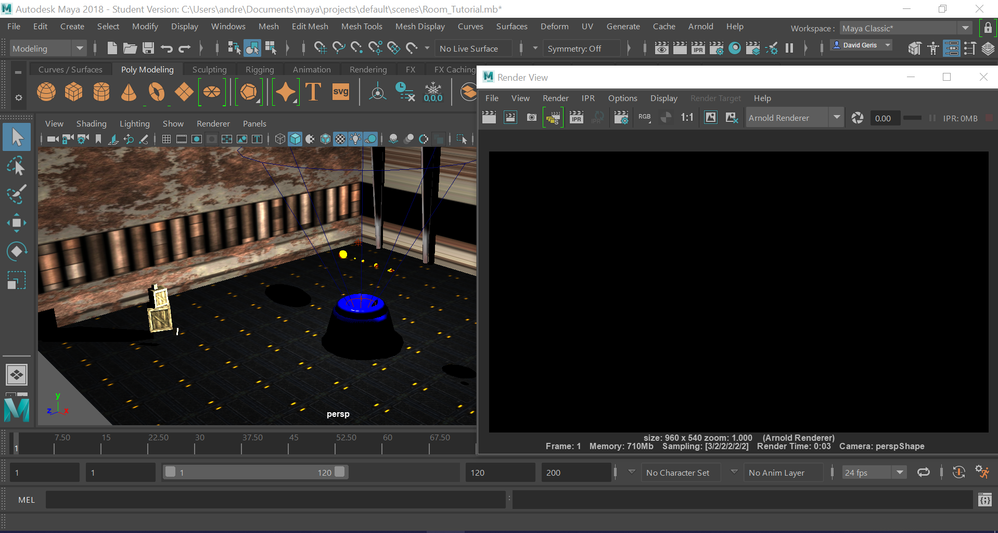Create a new scene from status line
The image size is (998, 533).
click(112, 48)
